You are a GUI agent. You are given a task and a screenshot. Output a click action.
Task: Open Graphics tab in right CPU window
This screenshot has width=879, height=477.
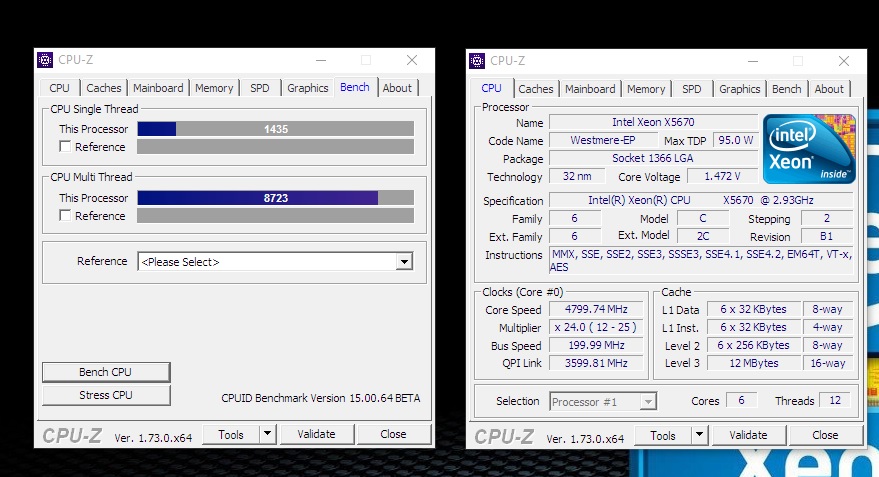click(x=740, y=89)
